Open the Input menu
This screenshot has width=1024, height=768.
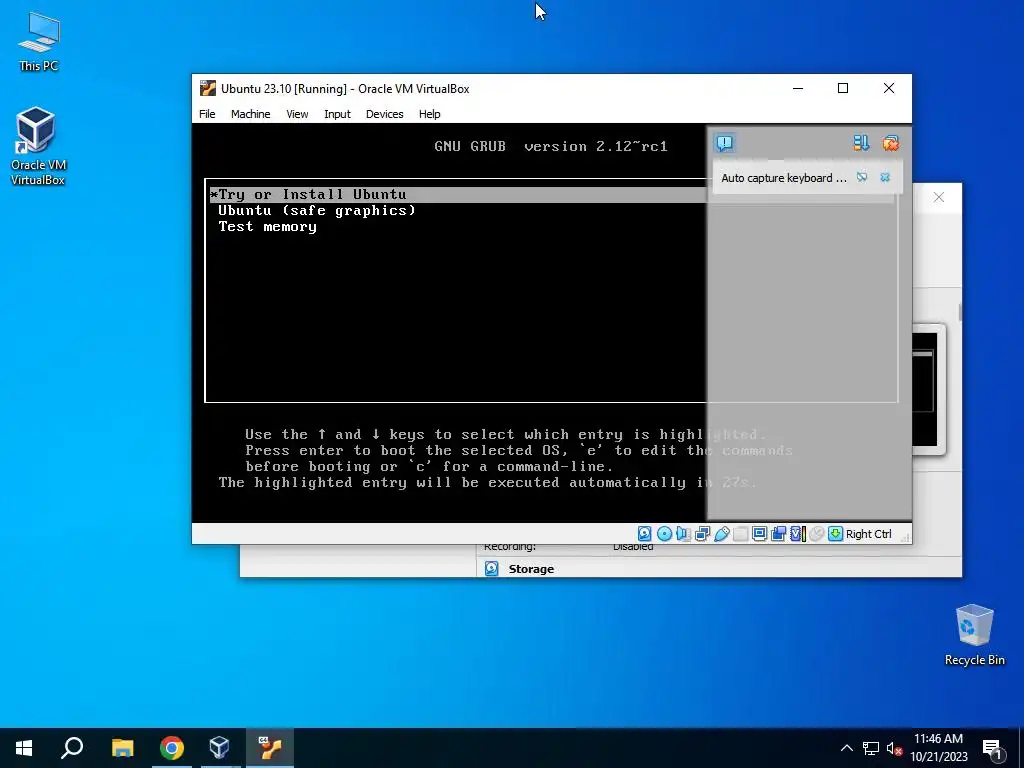pos(337,114)
